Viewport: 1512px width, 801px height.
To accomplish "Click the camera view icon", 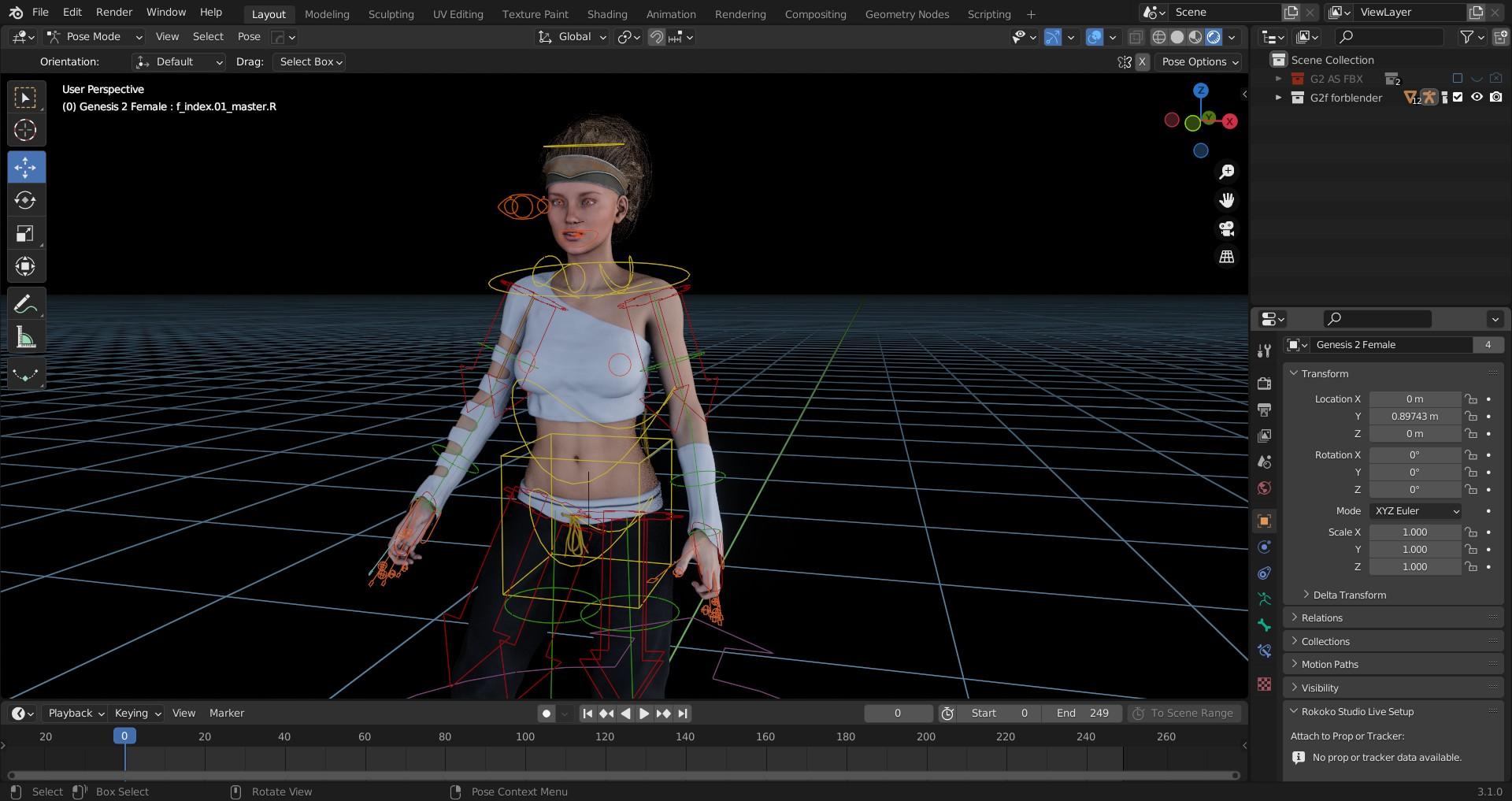I will tap(1226, 228).
